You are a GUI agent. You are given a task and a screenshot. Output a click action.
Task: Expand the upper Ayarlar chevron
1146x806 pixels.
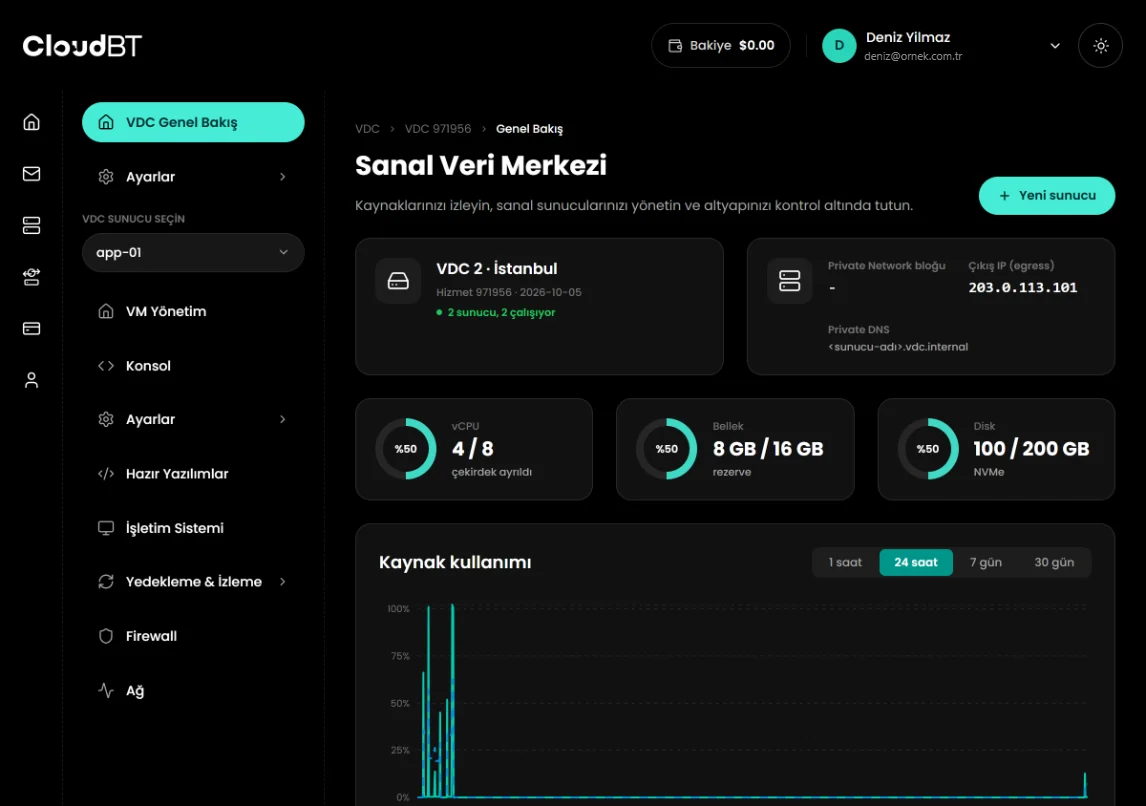point(282,177)
